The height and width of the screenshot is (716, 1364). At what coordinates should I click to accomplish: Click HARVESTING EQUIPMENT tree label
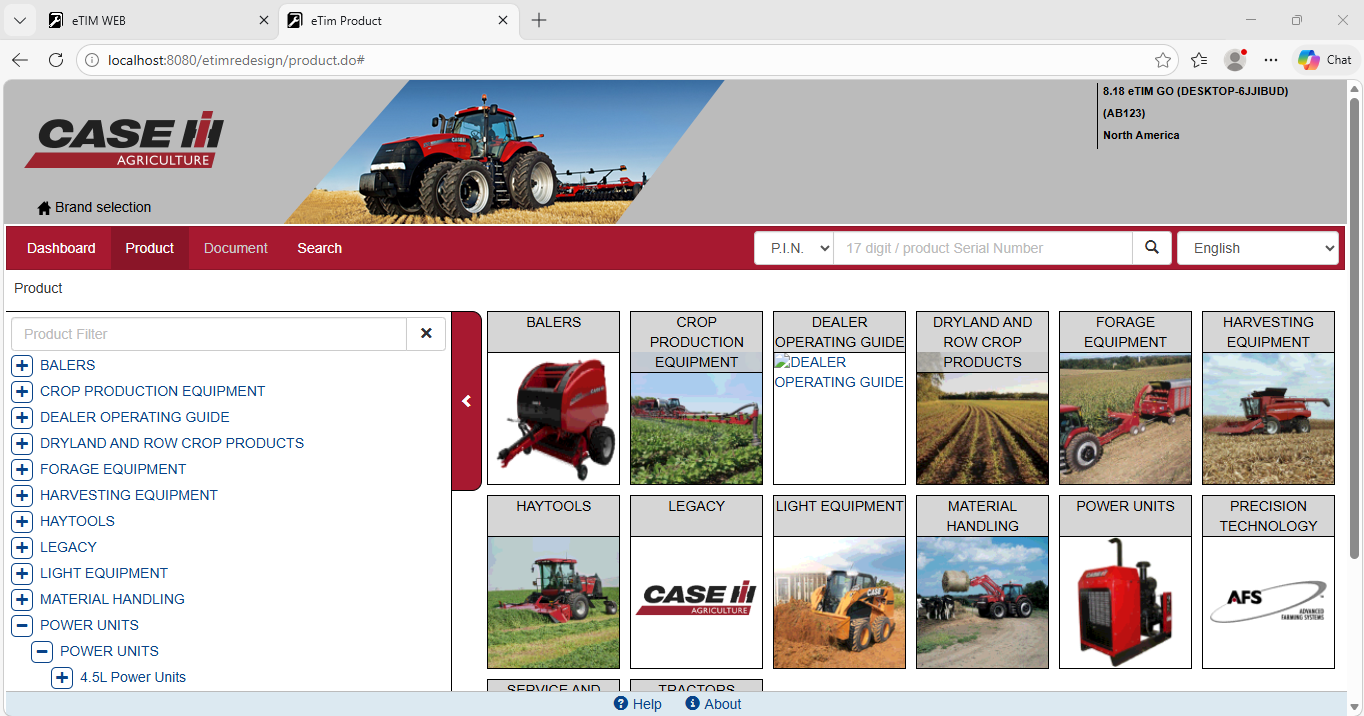click(129, 495)
